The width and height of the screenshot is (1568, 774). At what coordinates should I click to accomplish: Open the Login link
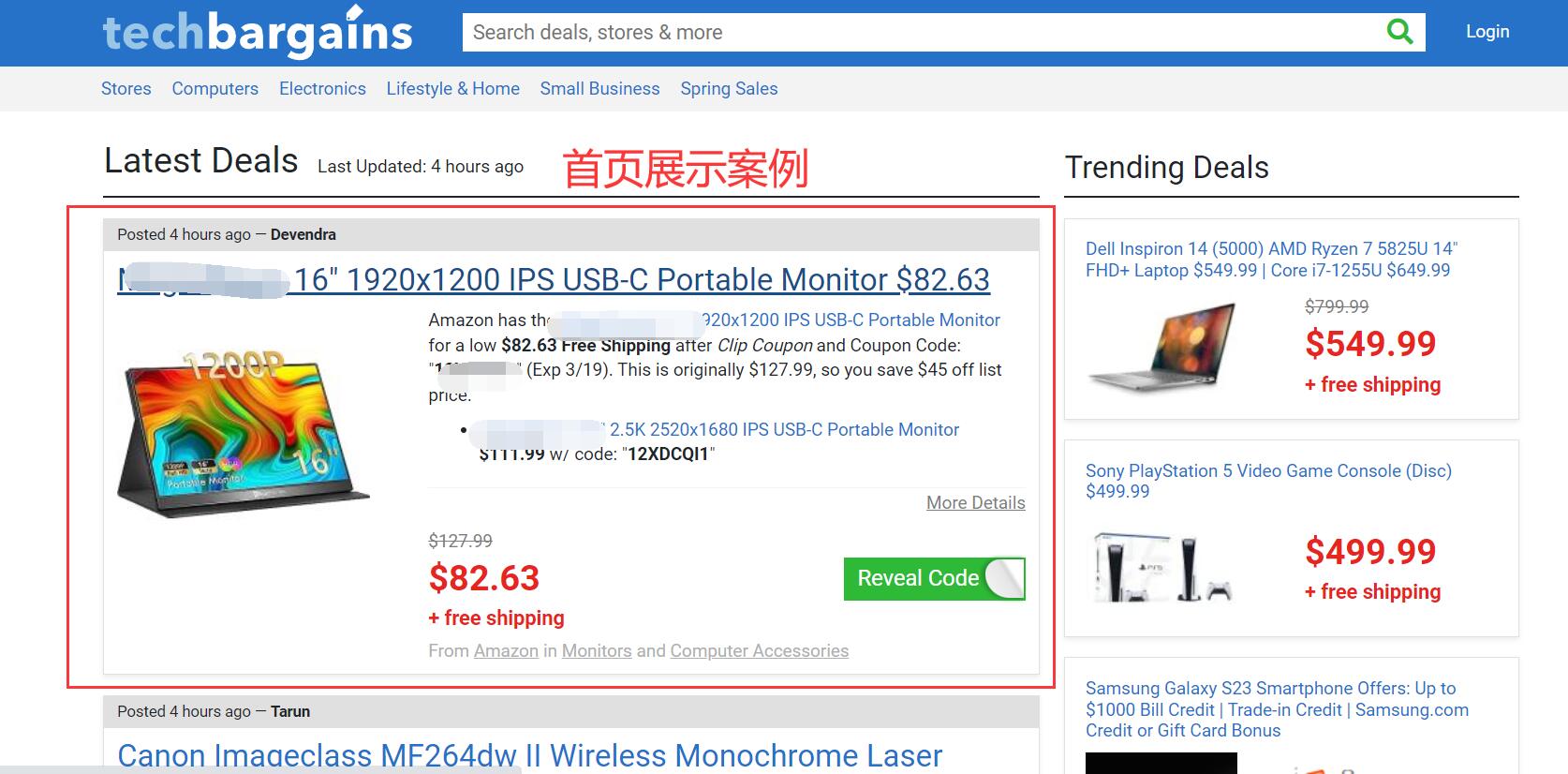1487,31
